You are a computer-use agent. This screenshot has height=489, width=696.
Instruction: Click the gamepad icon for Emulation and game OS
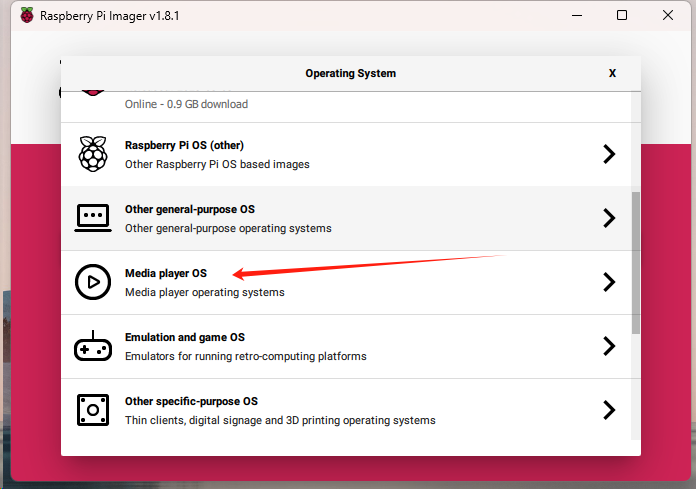click(93, 346)
